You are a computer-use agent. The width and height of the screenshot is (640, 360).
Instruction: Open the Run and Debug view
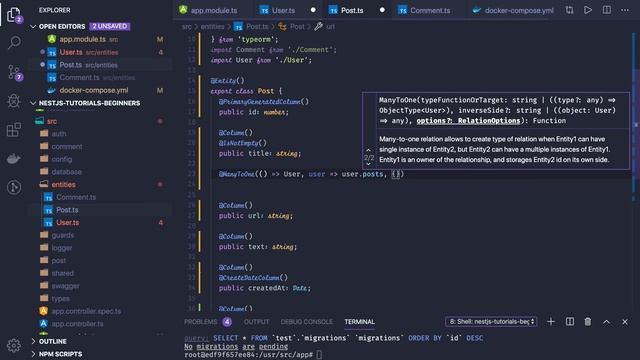tap(14, 101)
